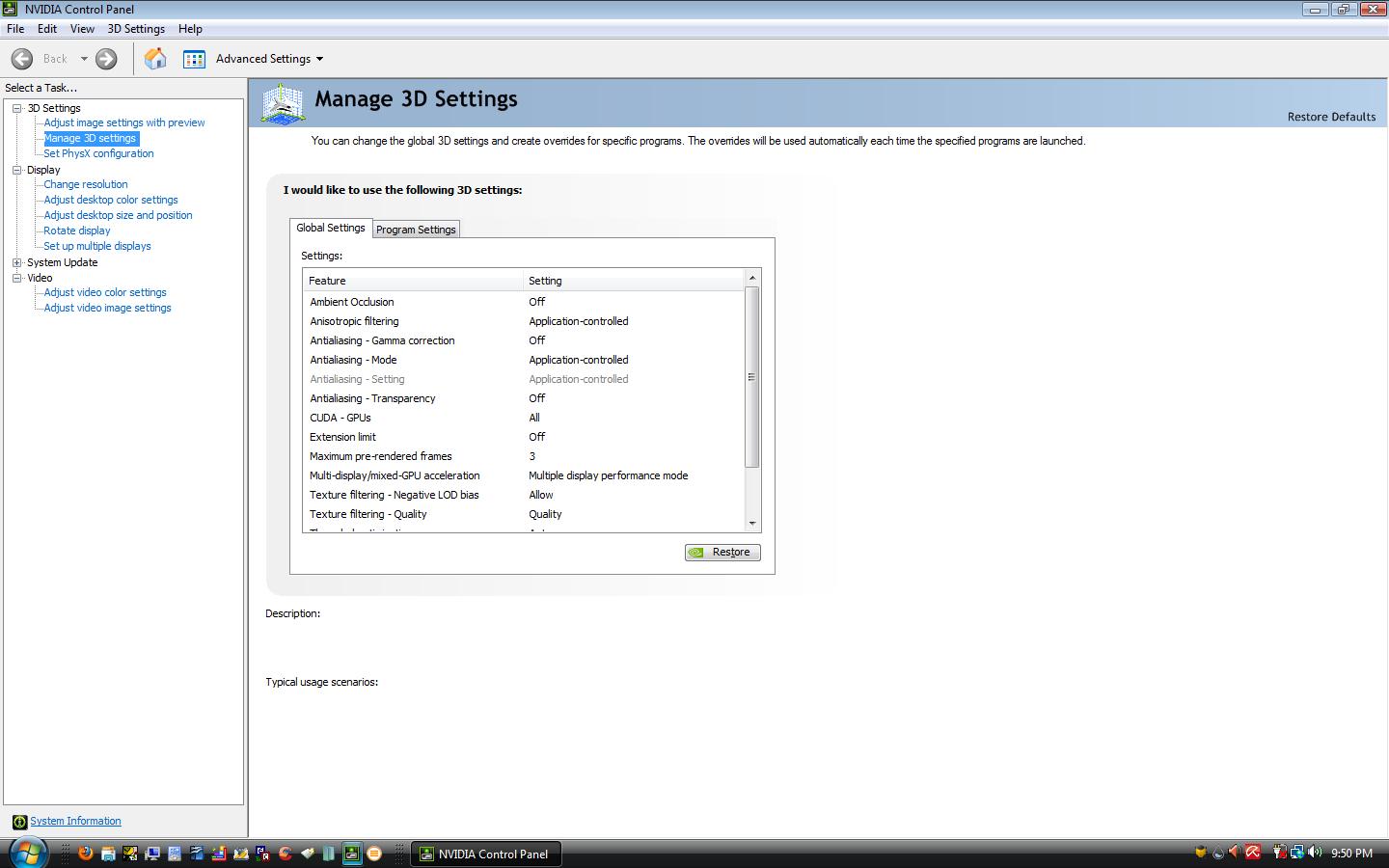Select Maximum pre-rendered frames row
Viewport: 1389px width, 868px height.
524,456
